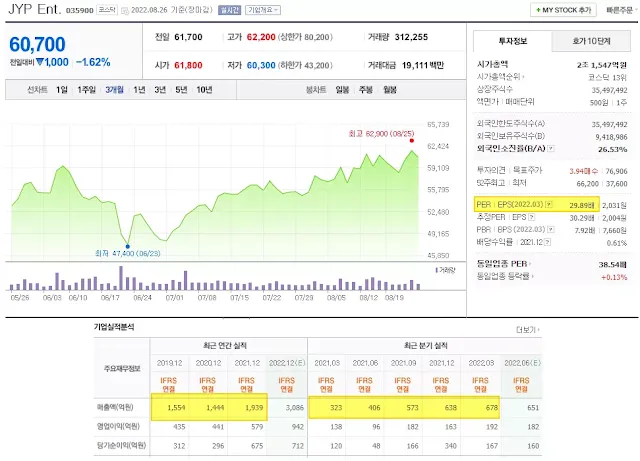640x461 pixels.
Task: Click the 시가 61,800 value
Action: tap(188, 65)
